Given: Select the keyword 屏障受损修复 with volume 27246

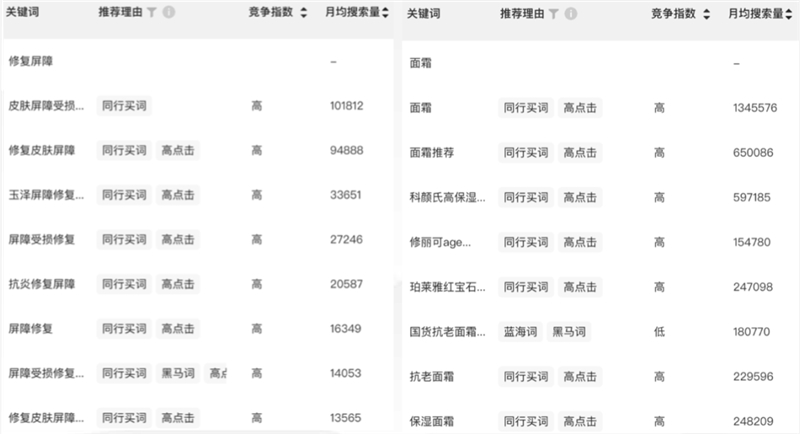Looking at the screenshot, I should [x=42, y=239].
